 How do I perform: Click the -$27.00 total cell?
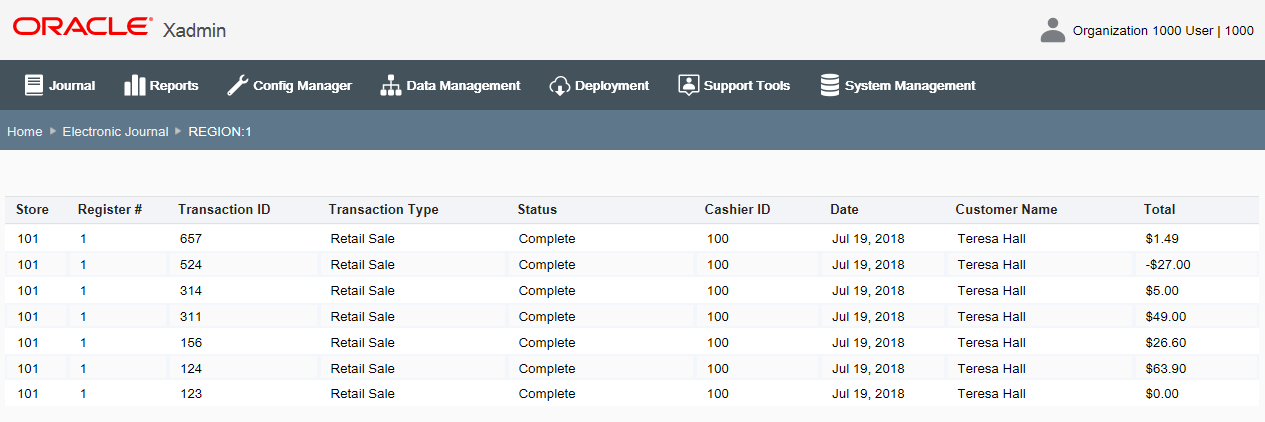[x=1168, y=264]
